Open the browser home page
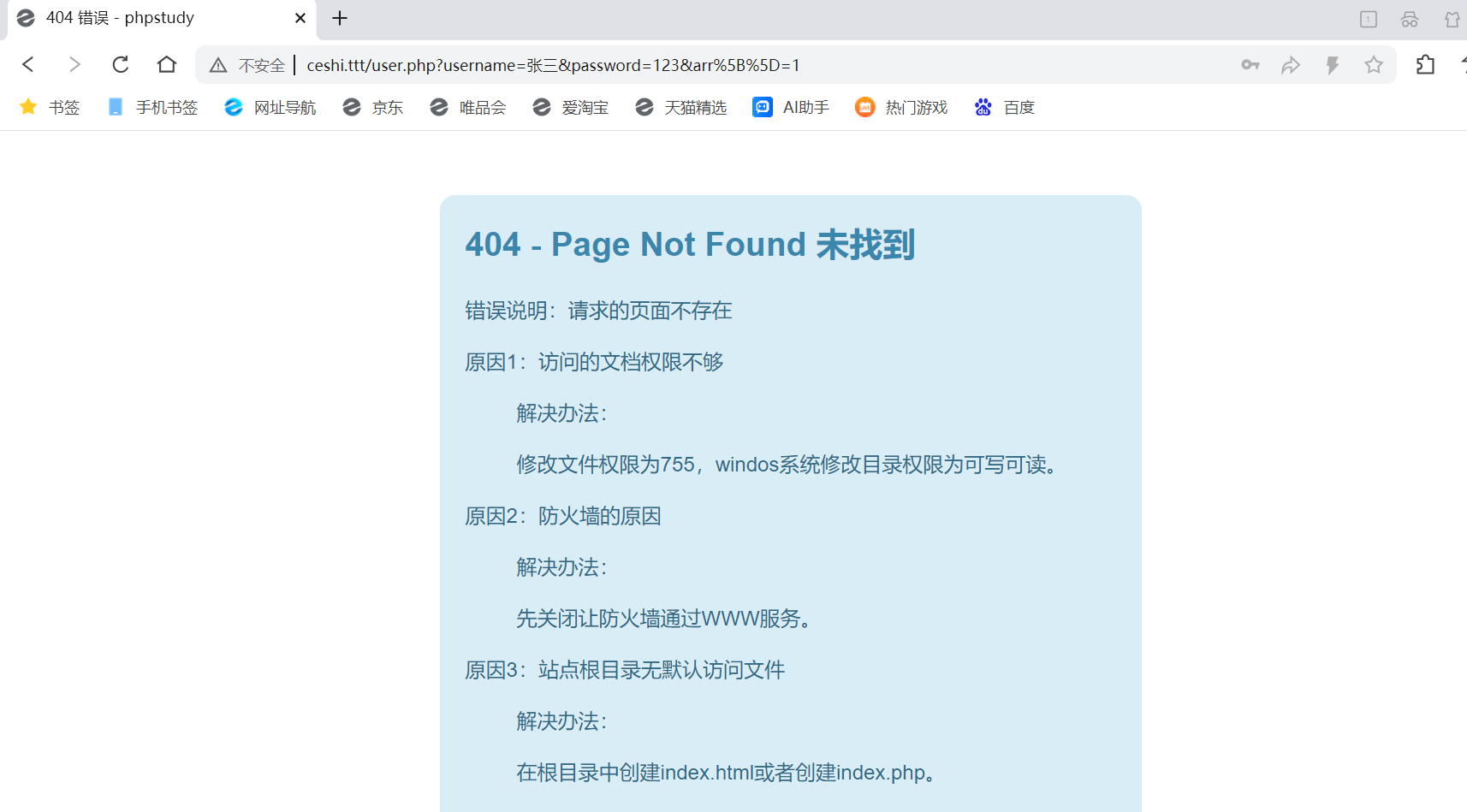The width and height of the screenshot is (1467, 812). point(167,65)
